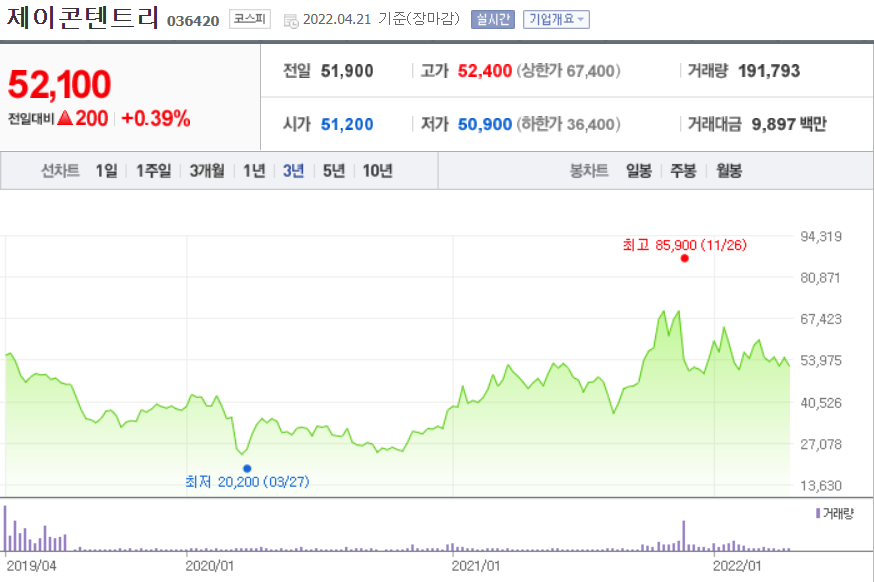Click the 고가 value 52,400
This screenshot has height=582, width=874.
[x=484, y=71]
